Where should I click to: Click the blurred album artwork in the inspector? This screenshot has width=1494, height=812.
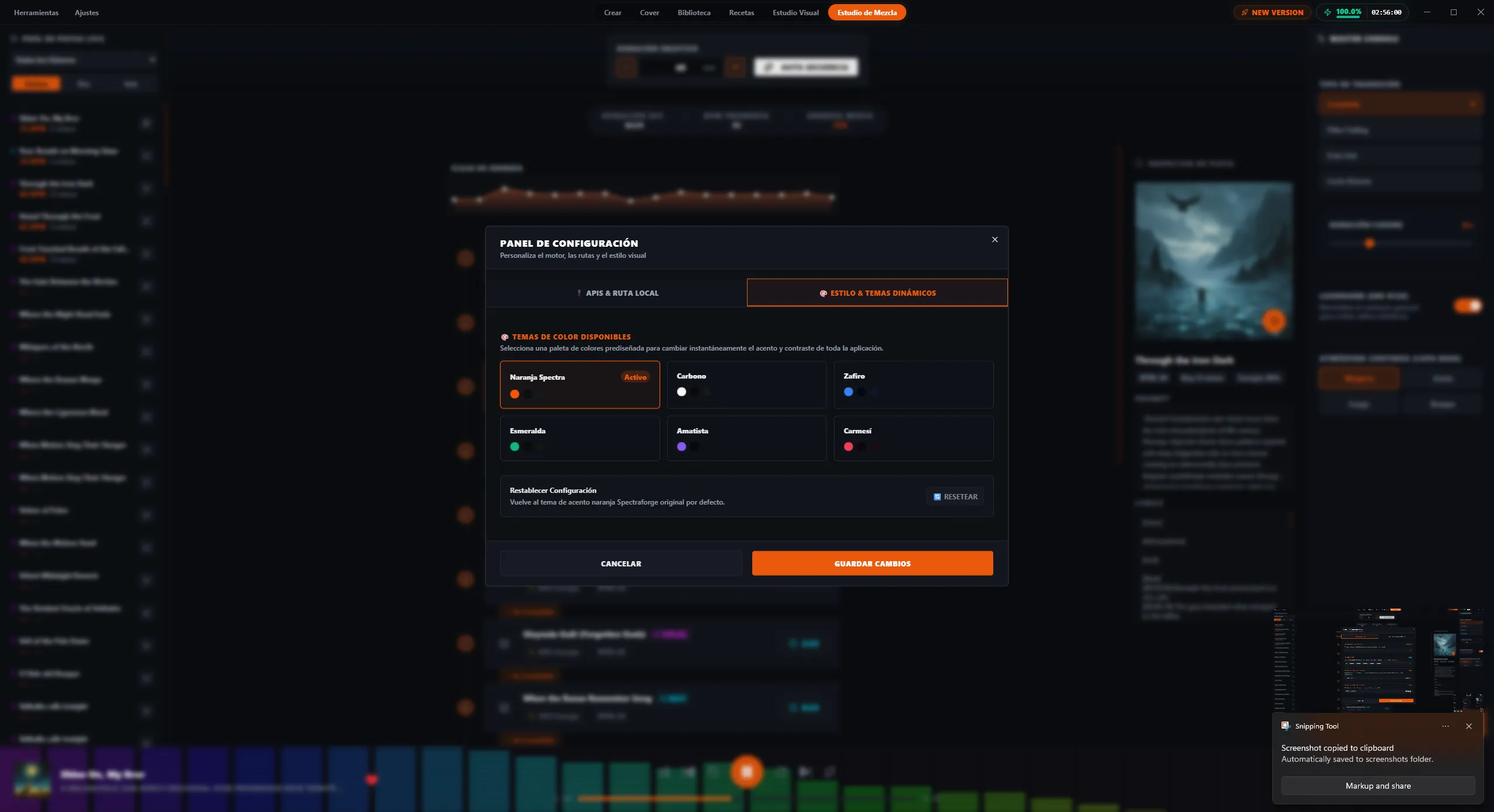1213,261
